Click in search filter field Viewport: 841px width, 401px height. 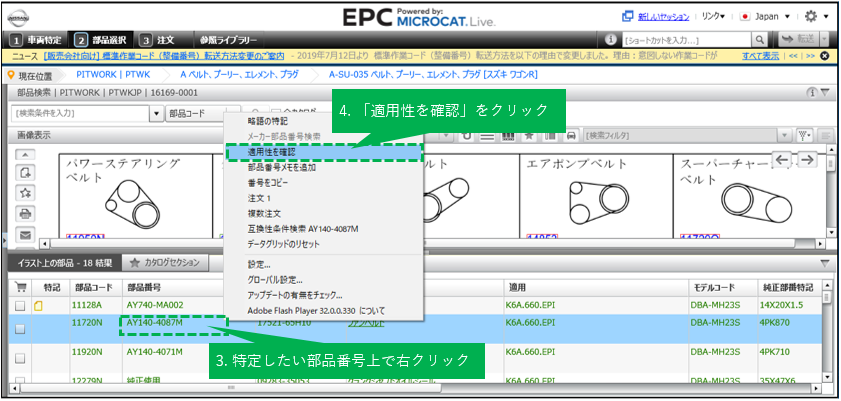(682, 136)
